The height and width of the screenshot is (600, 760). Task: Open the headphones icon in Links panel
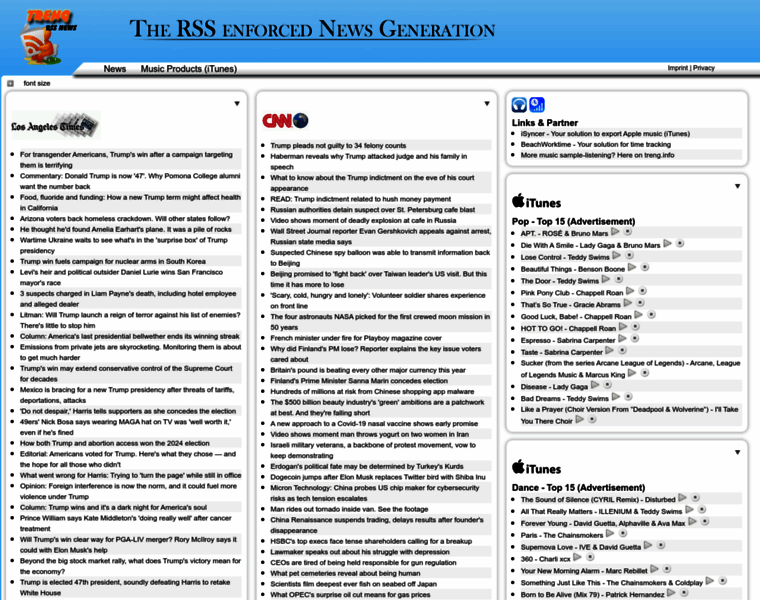coord(519,105)
